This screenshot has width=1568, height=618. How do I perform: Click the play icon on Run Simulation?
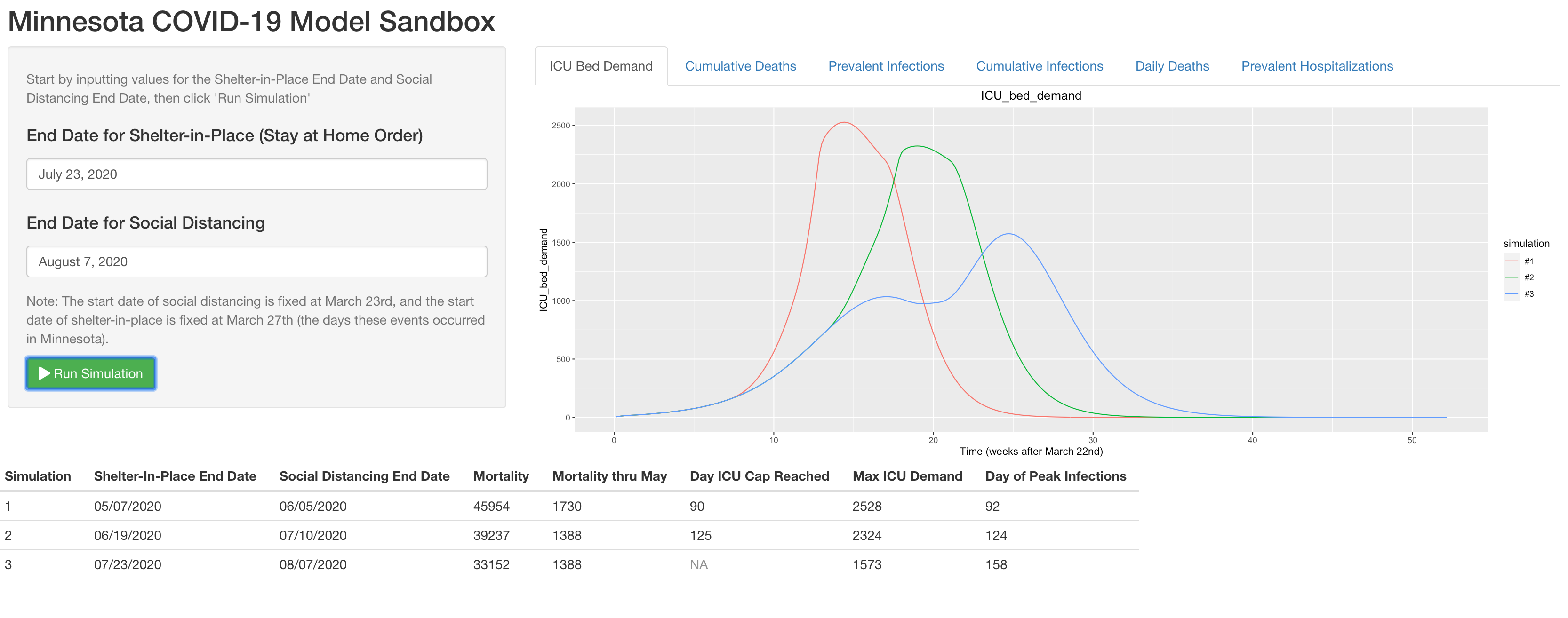pos(44,373)
